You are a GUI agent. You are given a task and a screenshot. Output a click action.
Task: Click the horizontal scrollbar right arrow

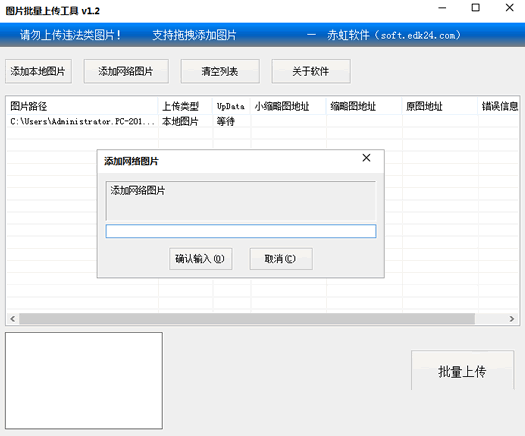click(x=512, y=319)
